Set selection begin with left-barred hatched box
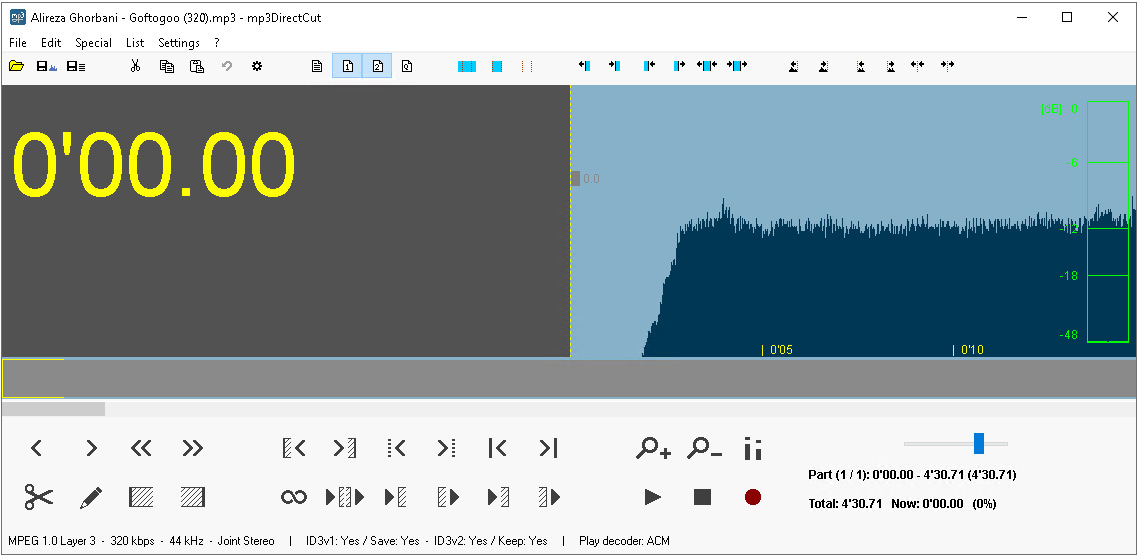This screenshot has width=1142, height=560. point(141,497)
